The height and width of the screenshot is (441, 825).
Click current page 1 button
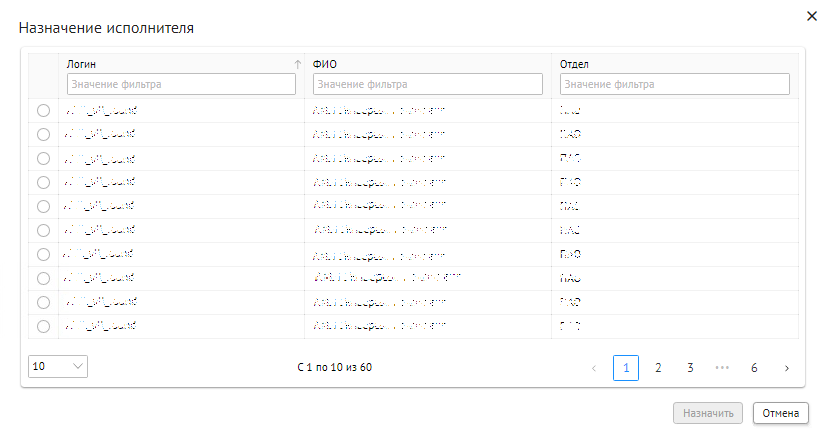coord(626,368)
